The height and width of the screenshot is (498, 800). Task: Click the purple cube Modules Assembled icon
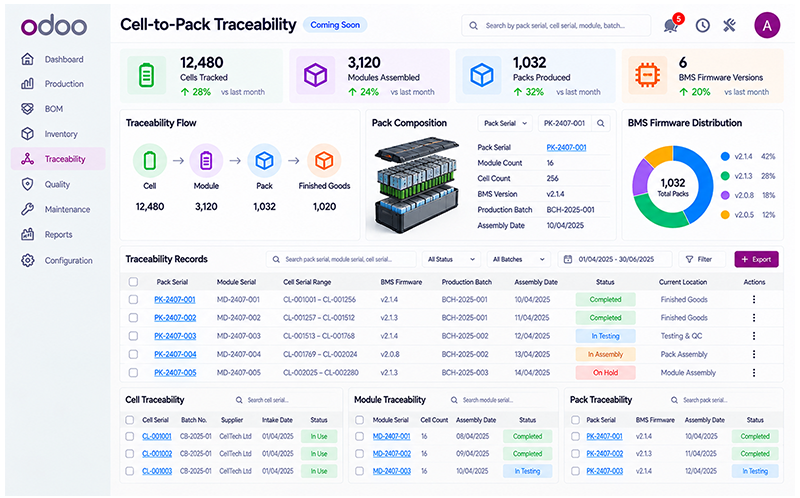click(315, 75)
